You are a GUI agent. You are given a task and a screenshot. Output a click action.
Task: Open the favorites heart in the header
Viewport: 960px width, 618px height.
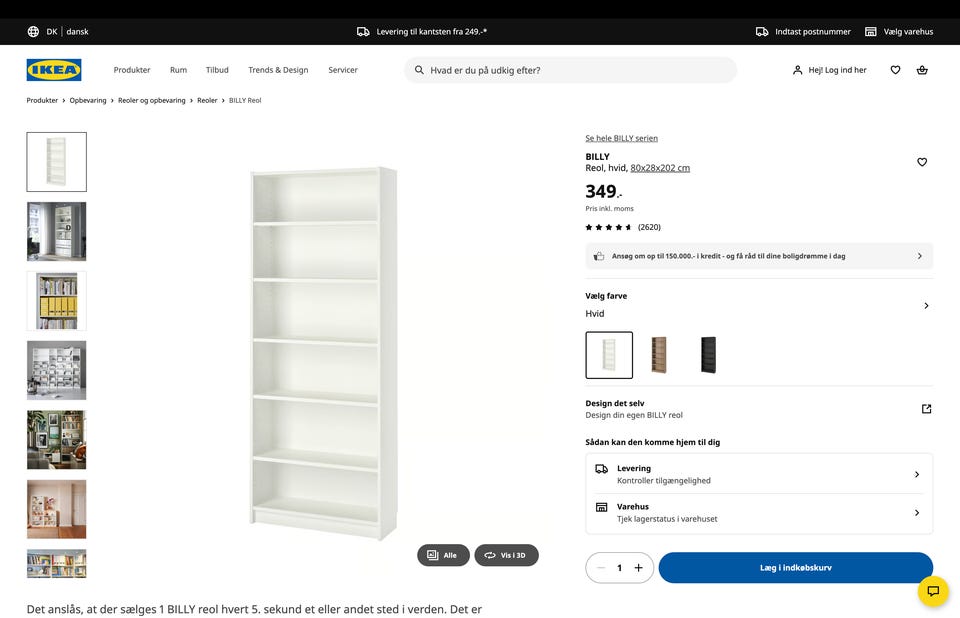point(895,70)
